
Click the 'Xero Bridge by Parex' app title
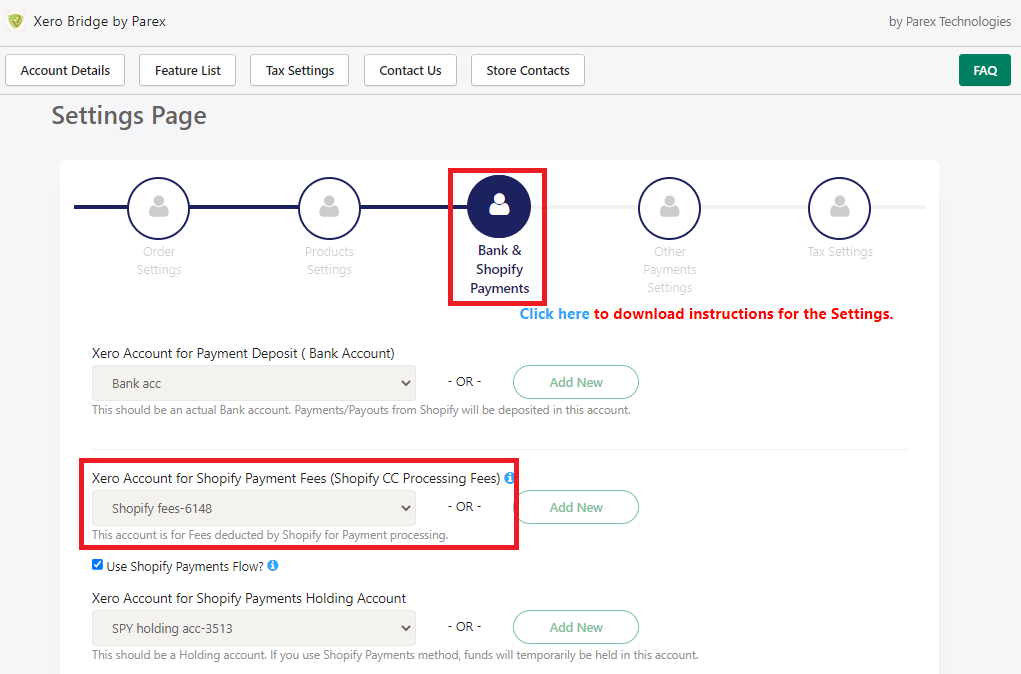pos(100,21)
